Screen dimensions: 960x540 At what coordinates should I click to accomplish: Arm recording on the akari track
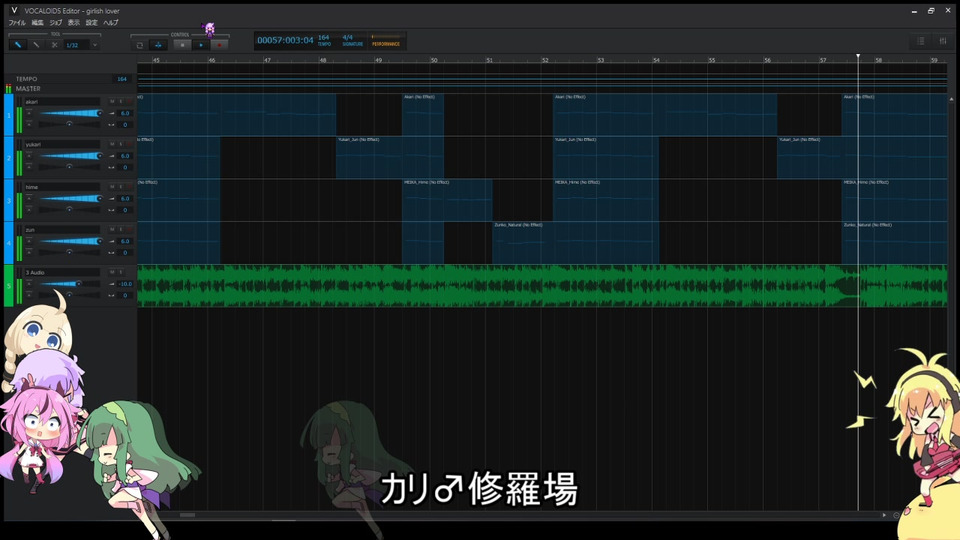(129, 102)
